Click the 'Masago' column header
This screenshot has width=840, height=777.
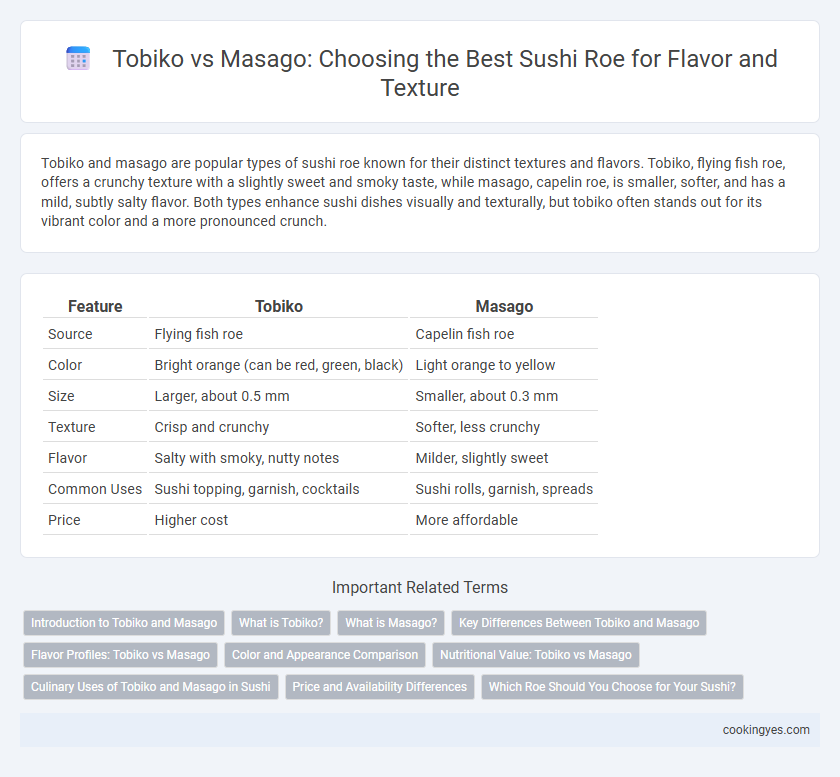pyautogui.click(x=504, y=306)
